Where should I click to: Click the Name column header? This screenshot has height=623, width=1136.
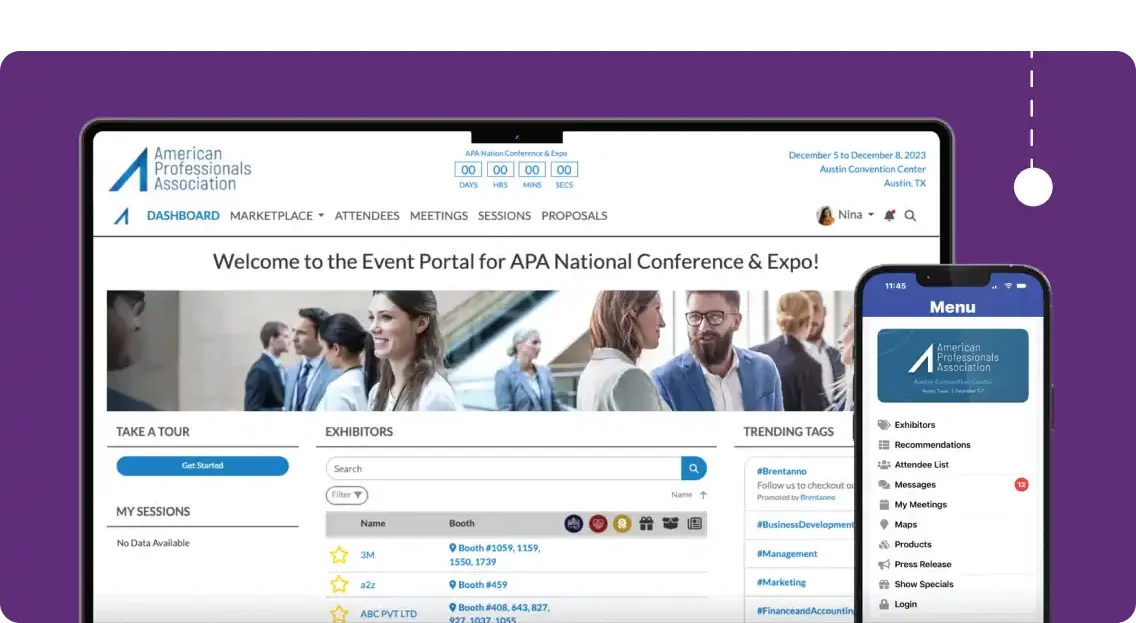tap(372, 523)
